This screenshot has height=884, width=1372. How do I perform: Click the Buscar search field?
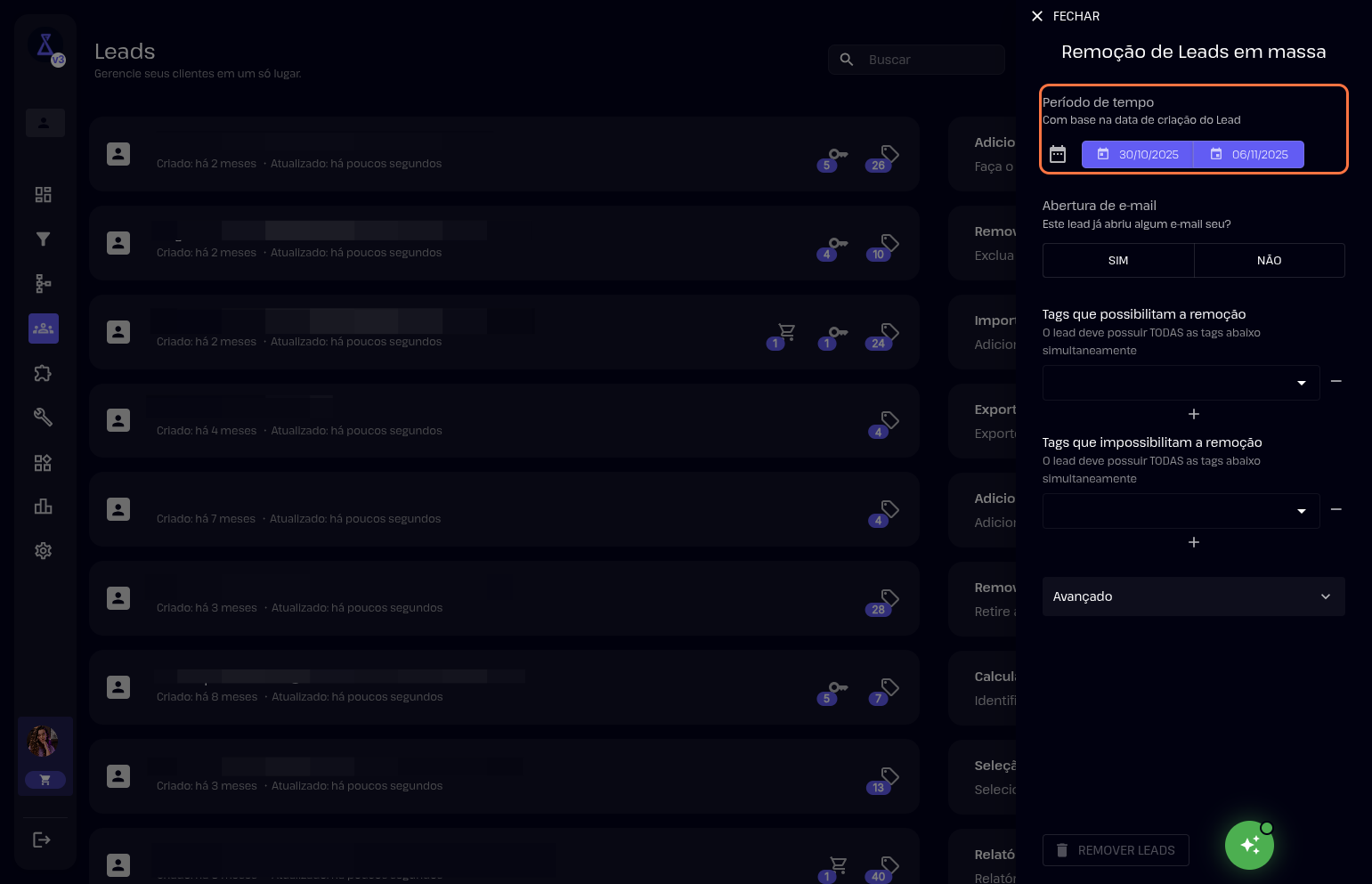(926, 60)
